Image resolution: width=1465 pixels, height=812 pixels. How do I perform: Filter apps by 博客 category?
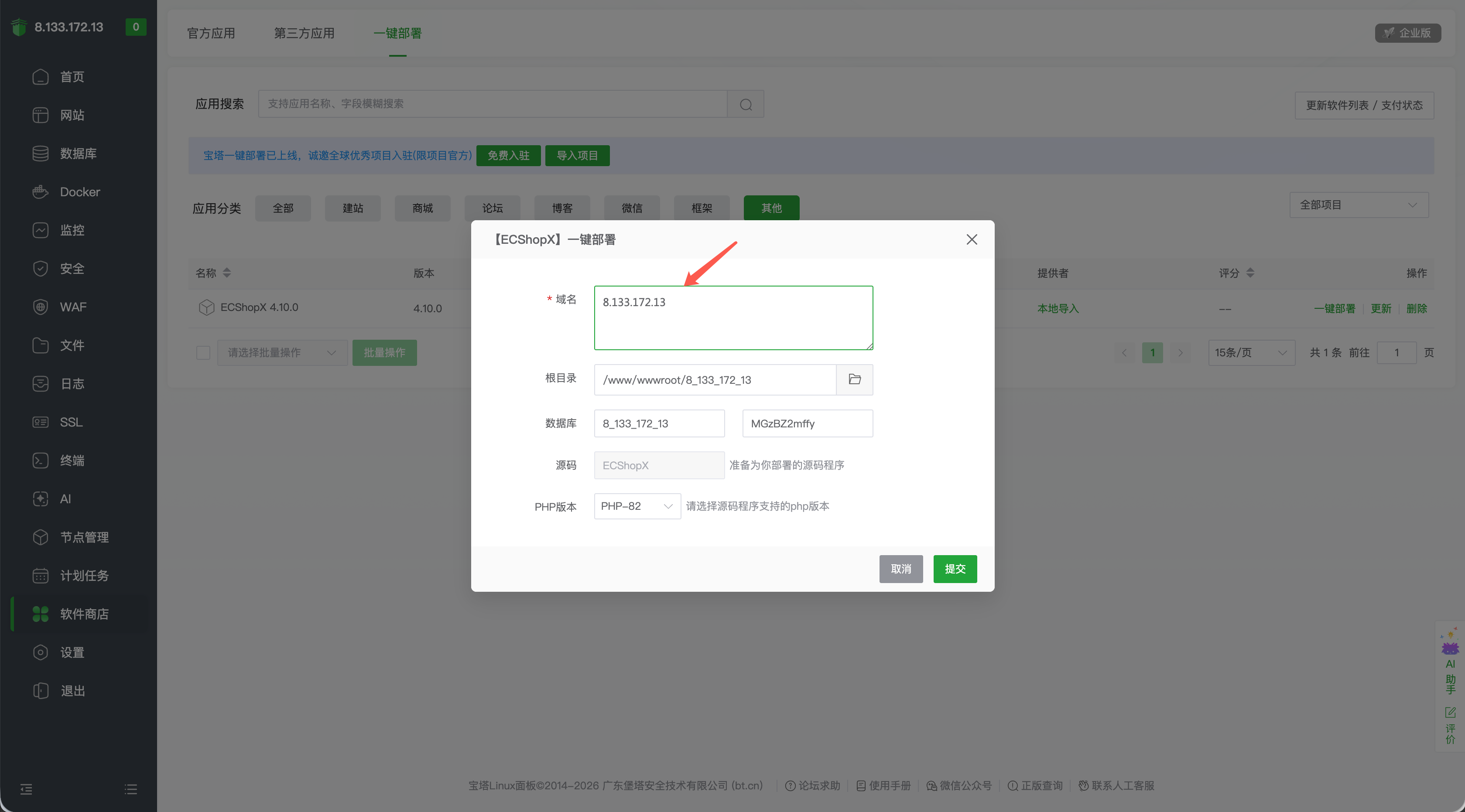(562, 208)
